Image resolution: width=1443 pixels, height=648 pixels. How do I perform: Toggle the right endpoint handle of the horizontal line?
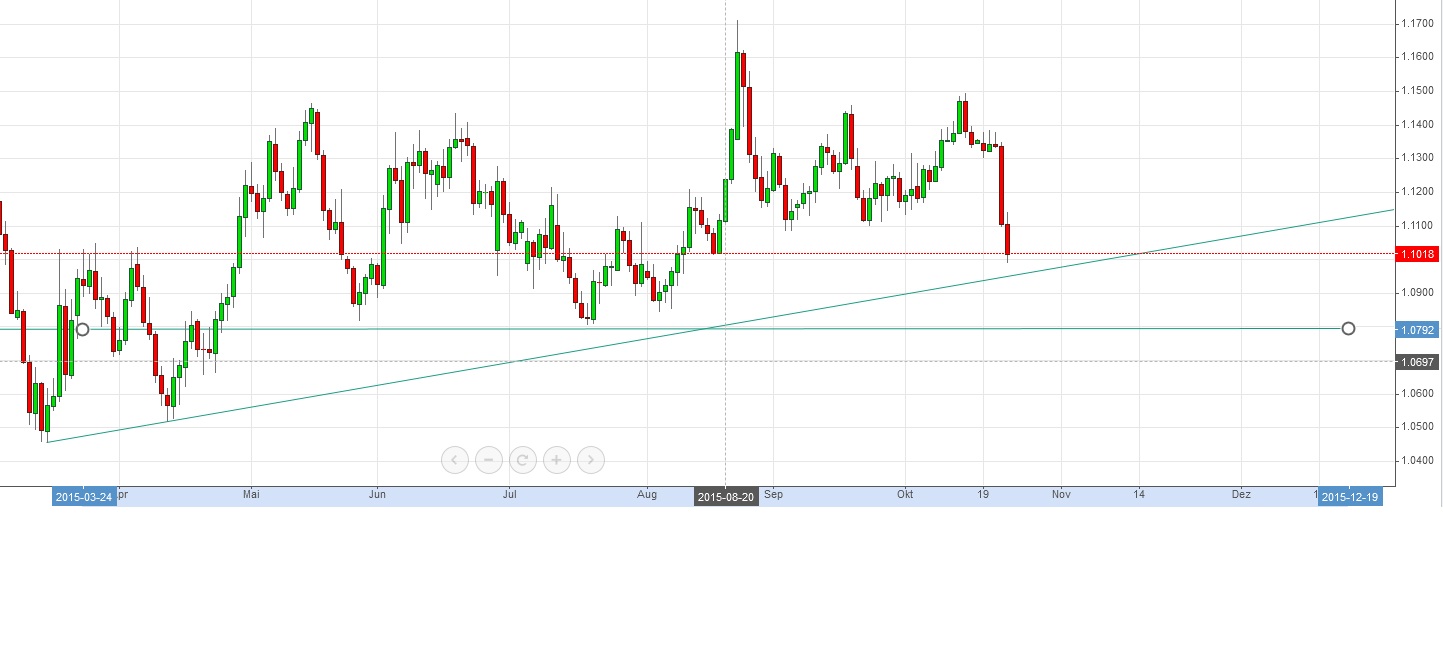click(1349, 328)
